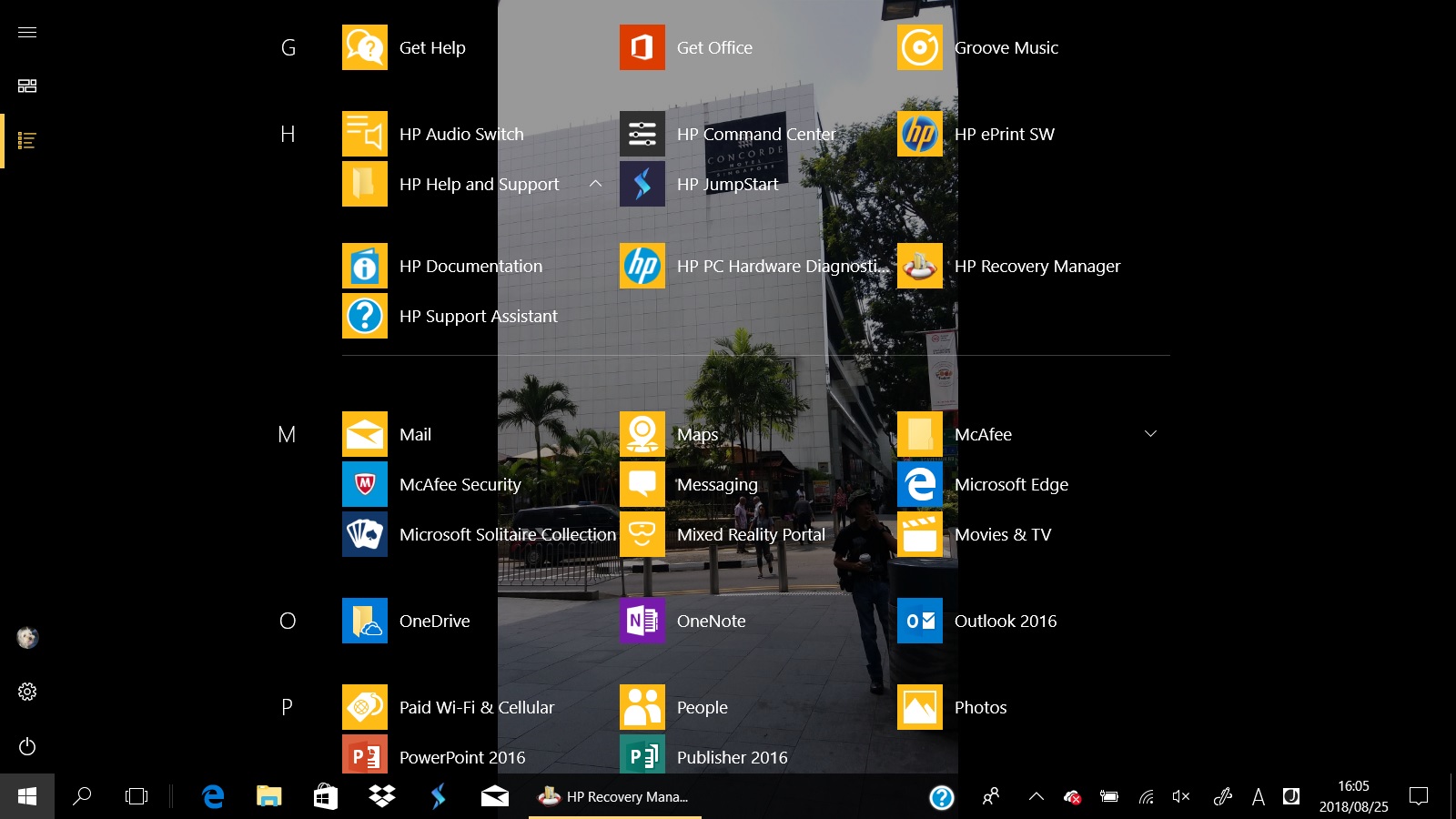Screen dimensions: 1456x819
Task: Launch HP JumpStart from the app list
Action: pos(642,184)
